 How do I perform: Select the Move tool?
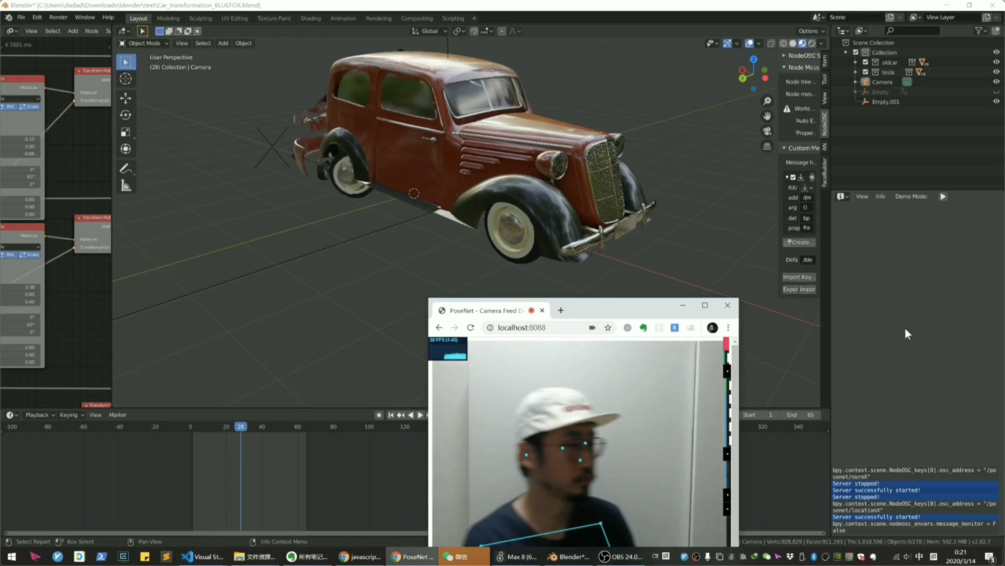[126, 98]
